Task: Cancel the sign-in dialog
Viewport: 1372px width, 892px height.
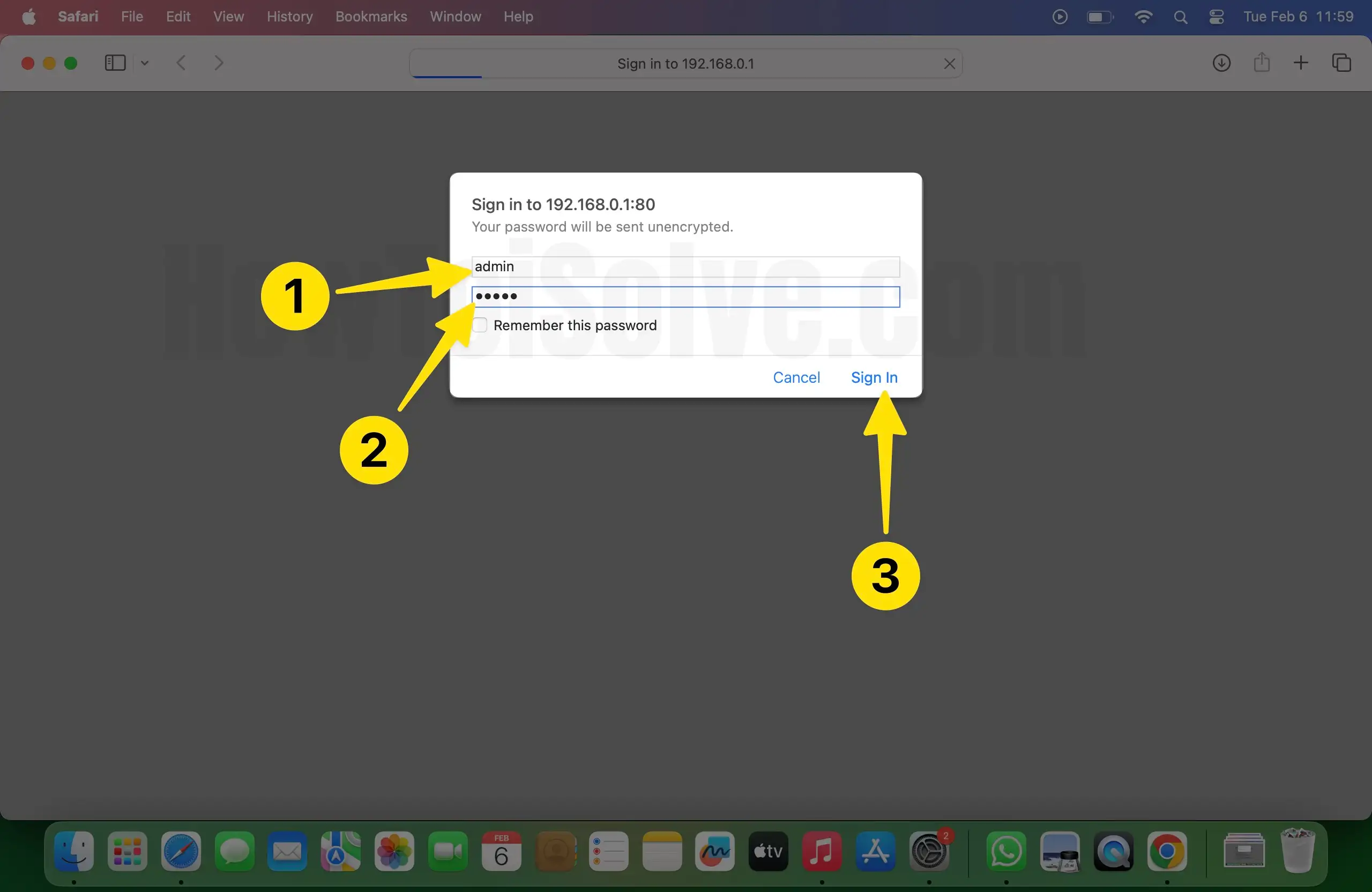Action: [796, 378]
